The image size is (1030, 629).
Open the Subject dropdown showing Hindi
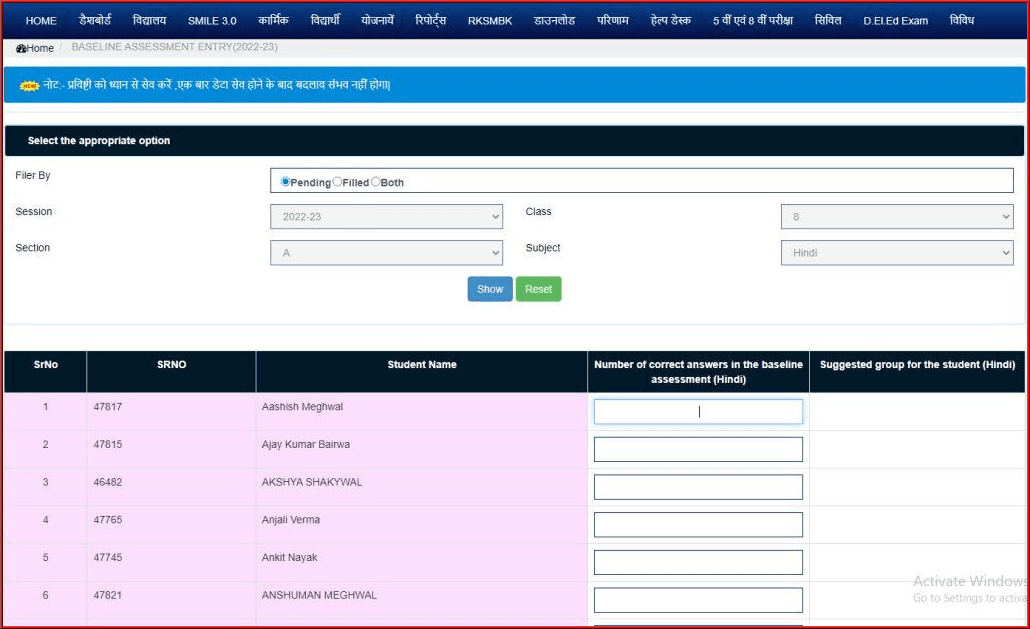(x=897, y=253)
